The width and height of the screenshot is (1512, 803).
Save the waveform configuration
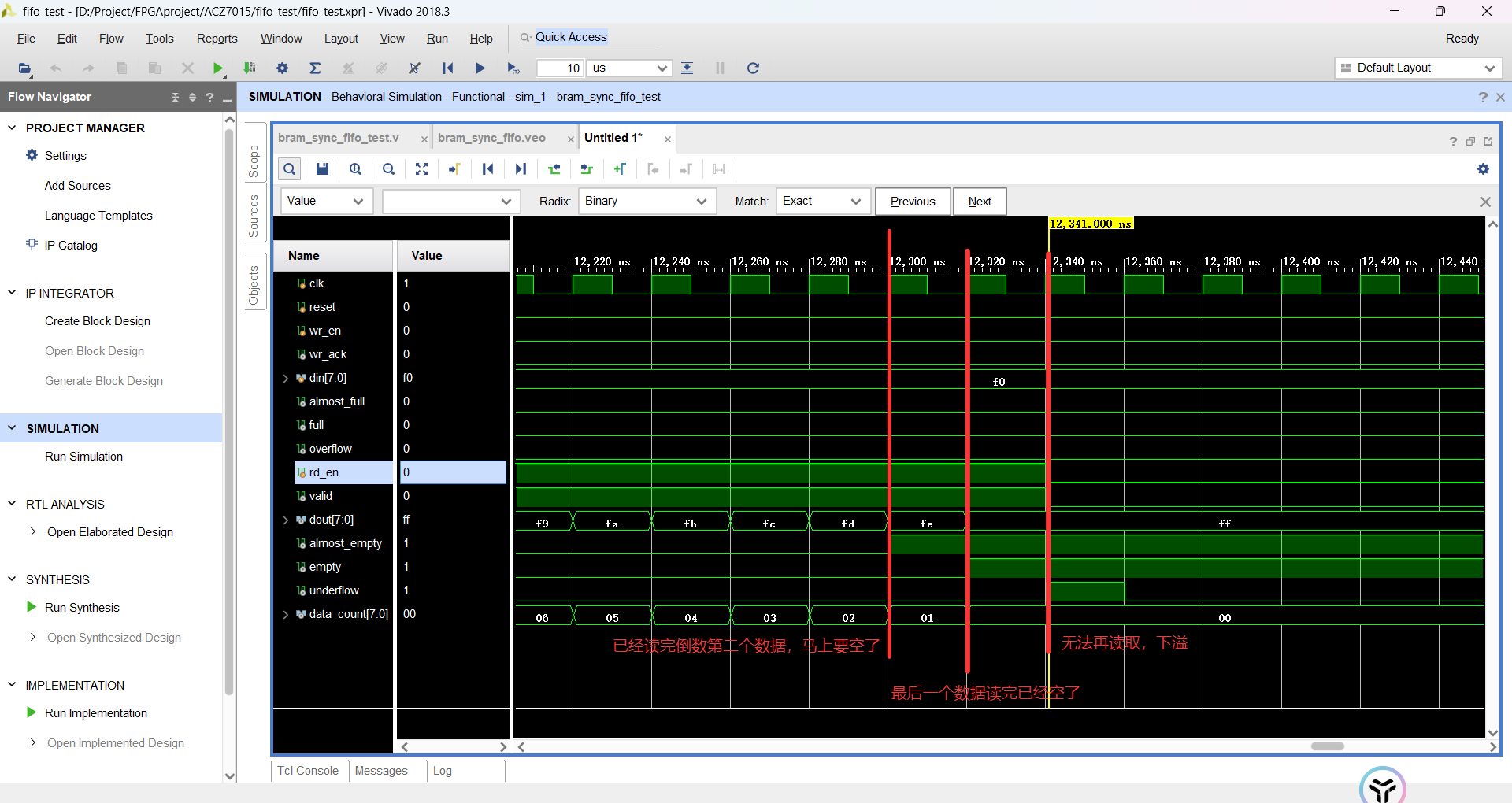click(322, 168)
